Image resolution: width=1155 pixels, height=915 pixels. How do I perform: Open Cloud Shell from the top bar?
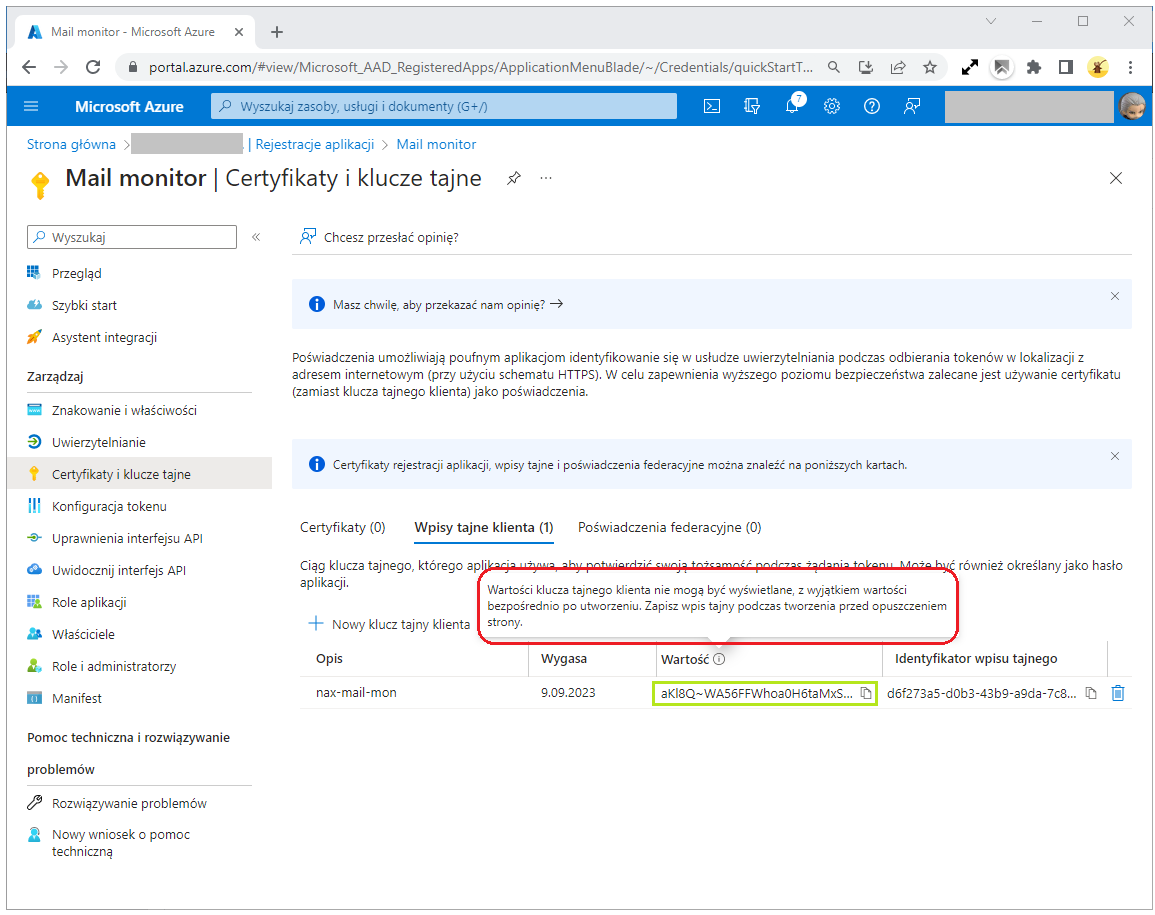[x=712, y=106]
